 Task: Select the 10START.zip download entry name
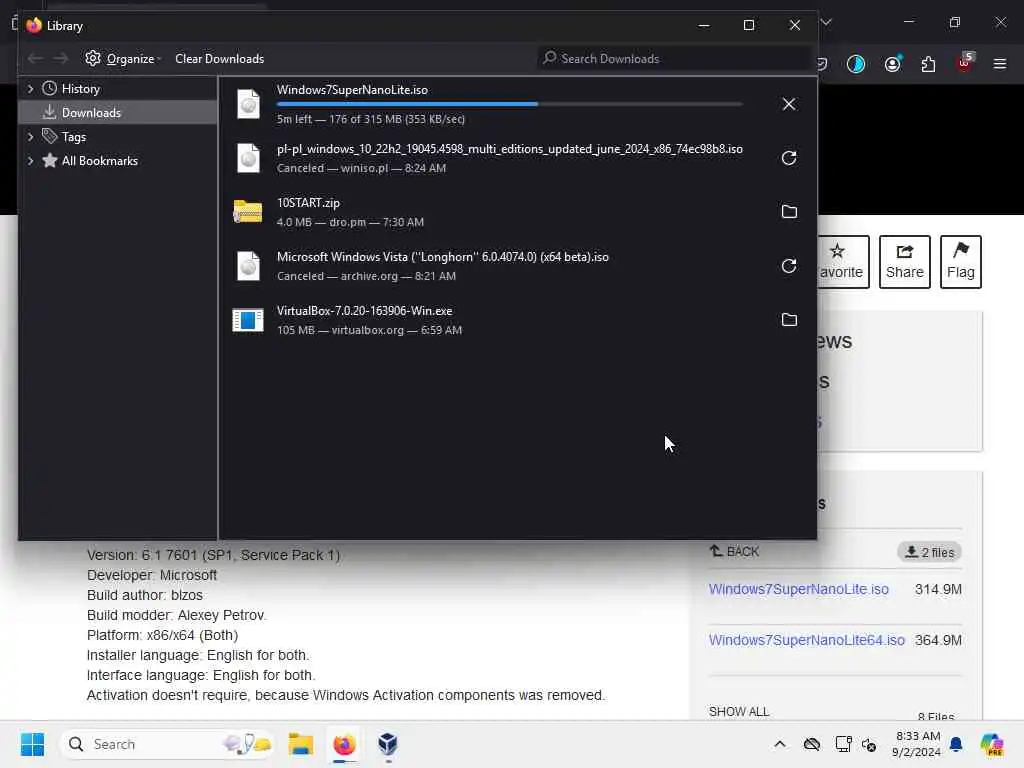click(308, 203)
